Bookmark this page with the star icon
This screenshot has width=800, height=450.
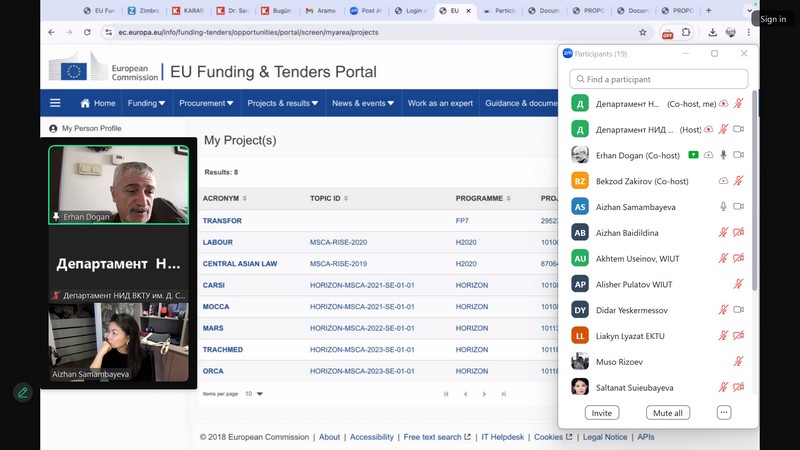pos(643,32)
